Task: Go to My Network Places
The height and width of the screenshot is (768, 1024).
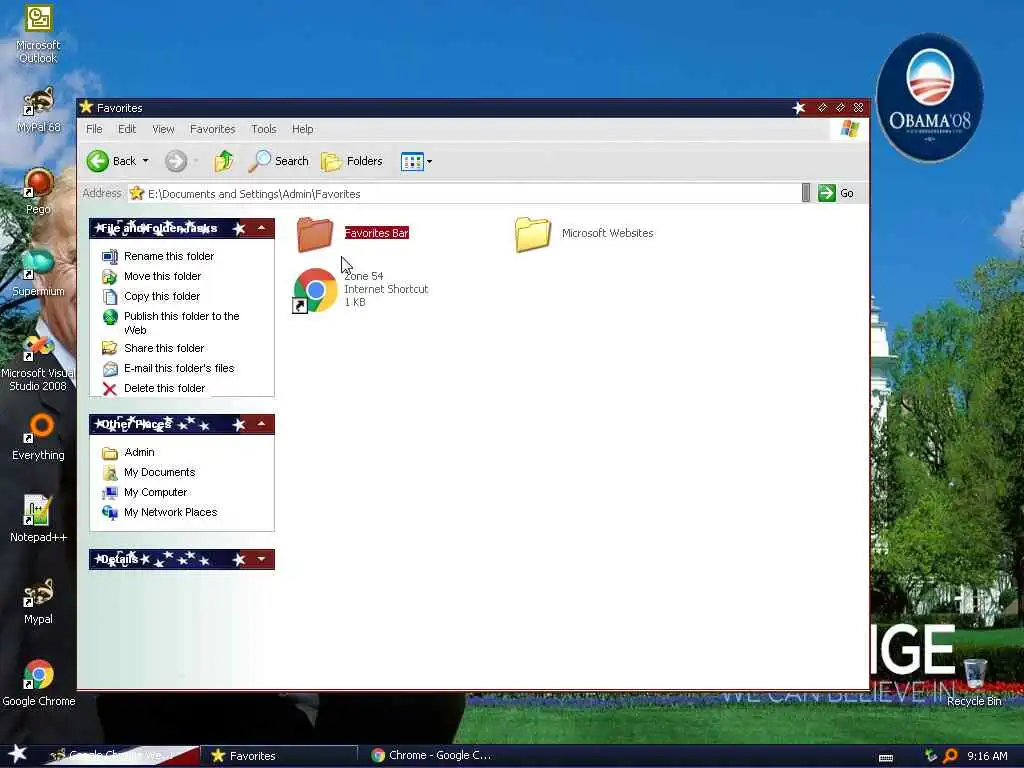Action: (x=170, y=512)
